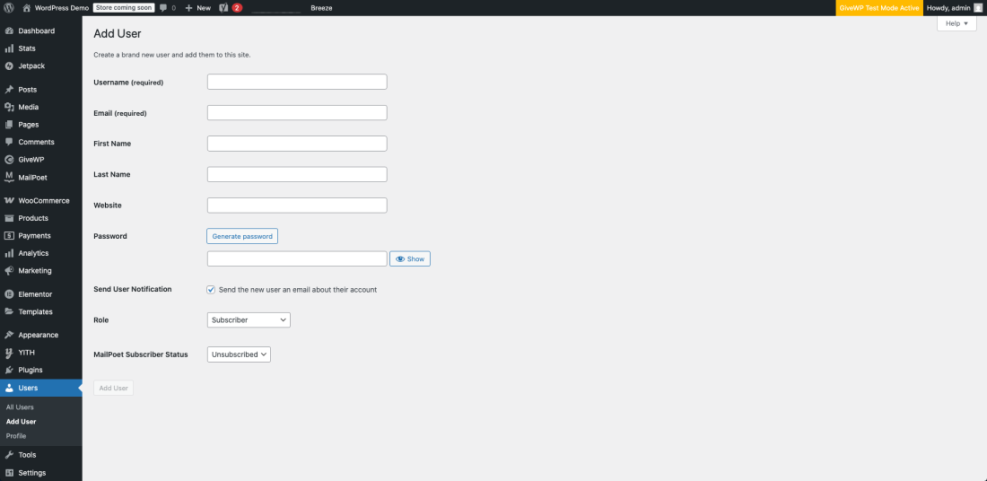This screenshot has width=987, height=481.
Task: Open the New content menu in admin bar
Action: click(x=198, y=8)
